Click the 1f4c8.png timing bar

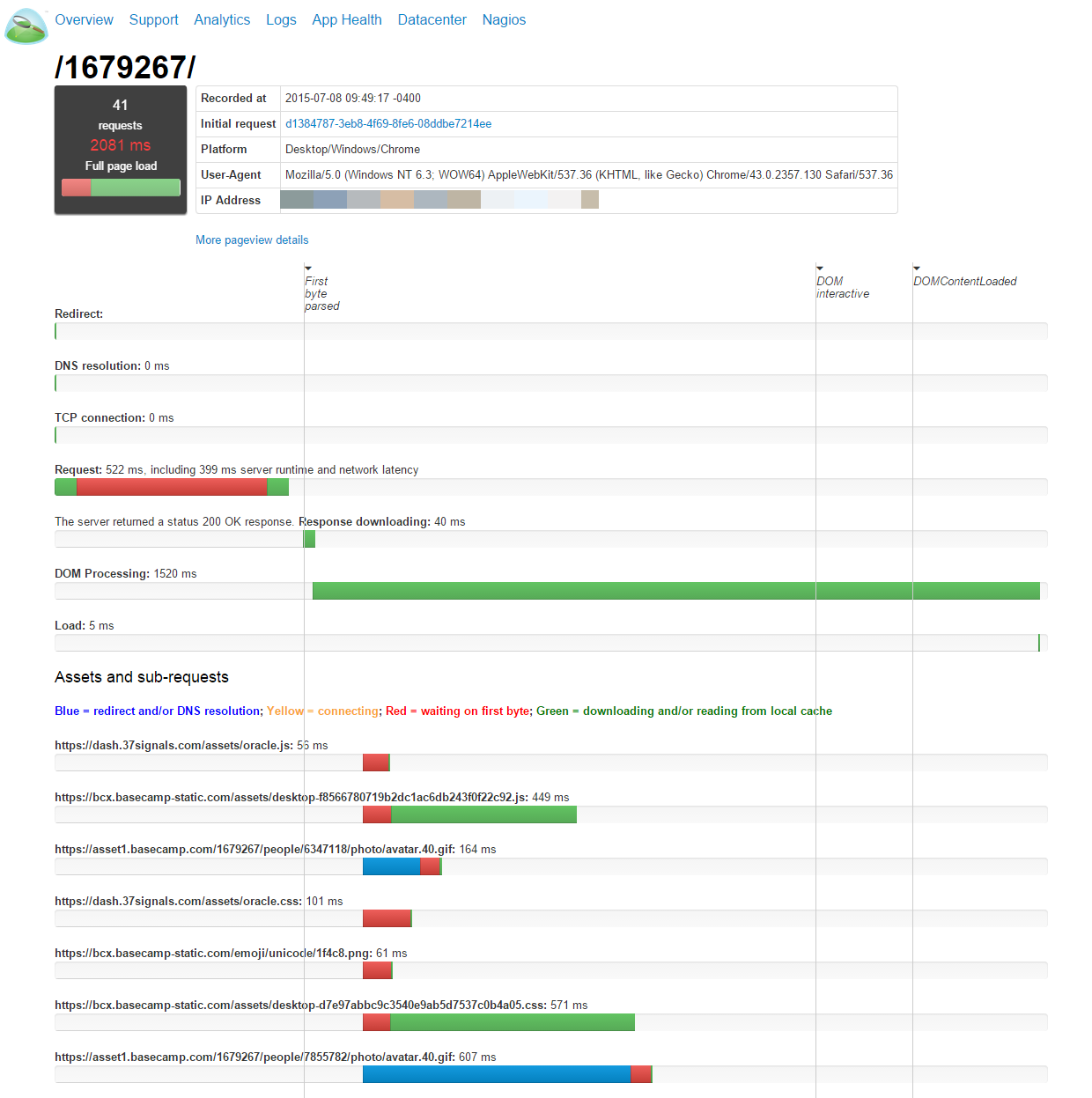coord(377,970)
